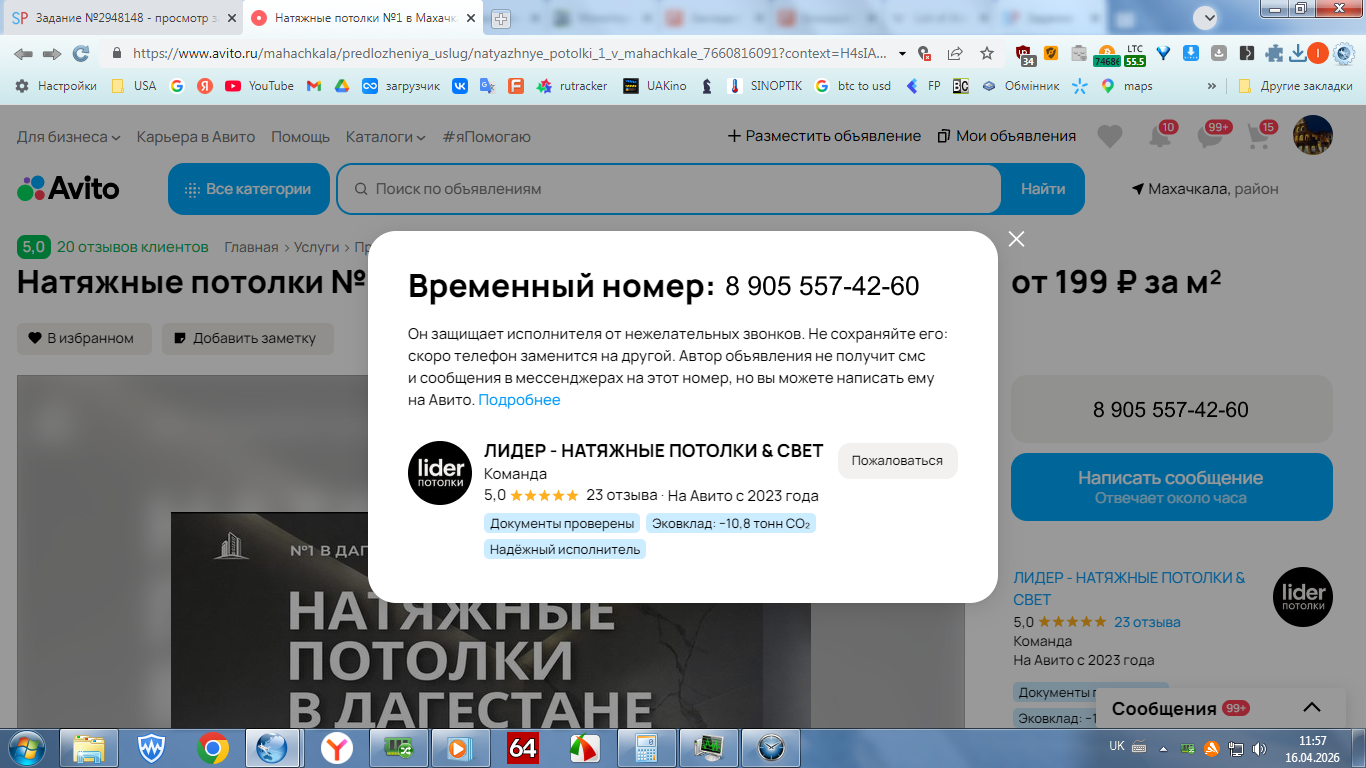Screen dimensions: 1366x768
Task: Reload the current page
Action: (81, 53)
